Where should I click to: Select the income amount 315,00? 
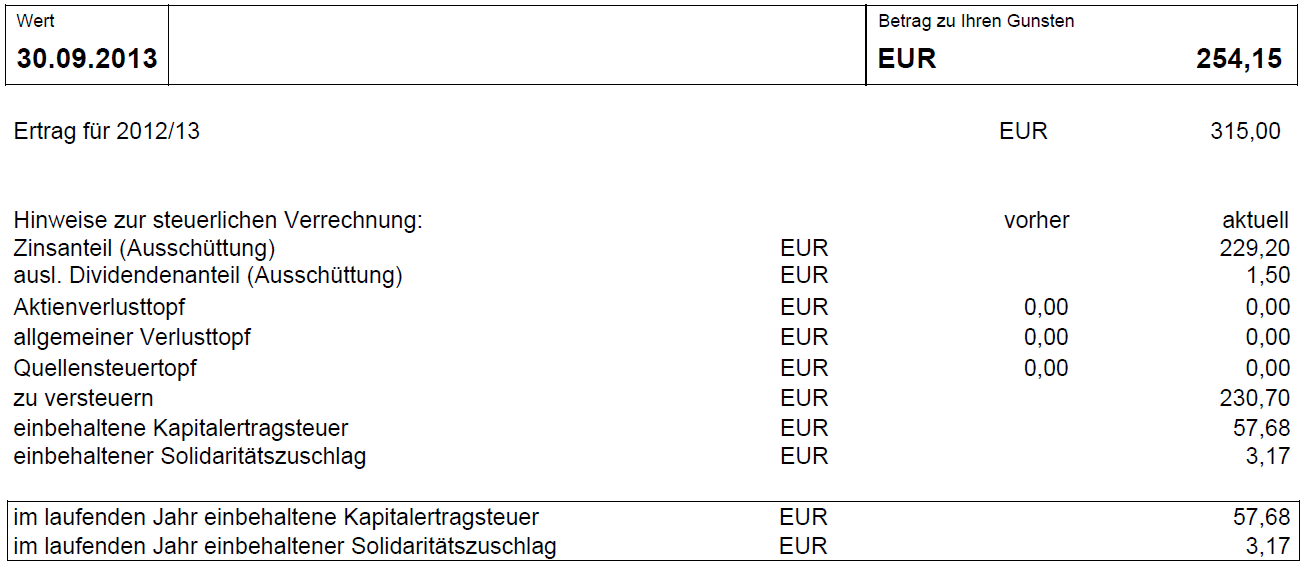1245,131
